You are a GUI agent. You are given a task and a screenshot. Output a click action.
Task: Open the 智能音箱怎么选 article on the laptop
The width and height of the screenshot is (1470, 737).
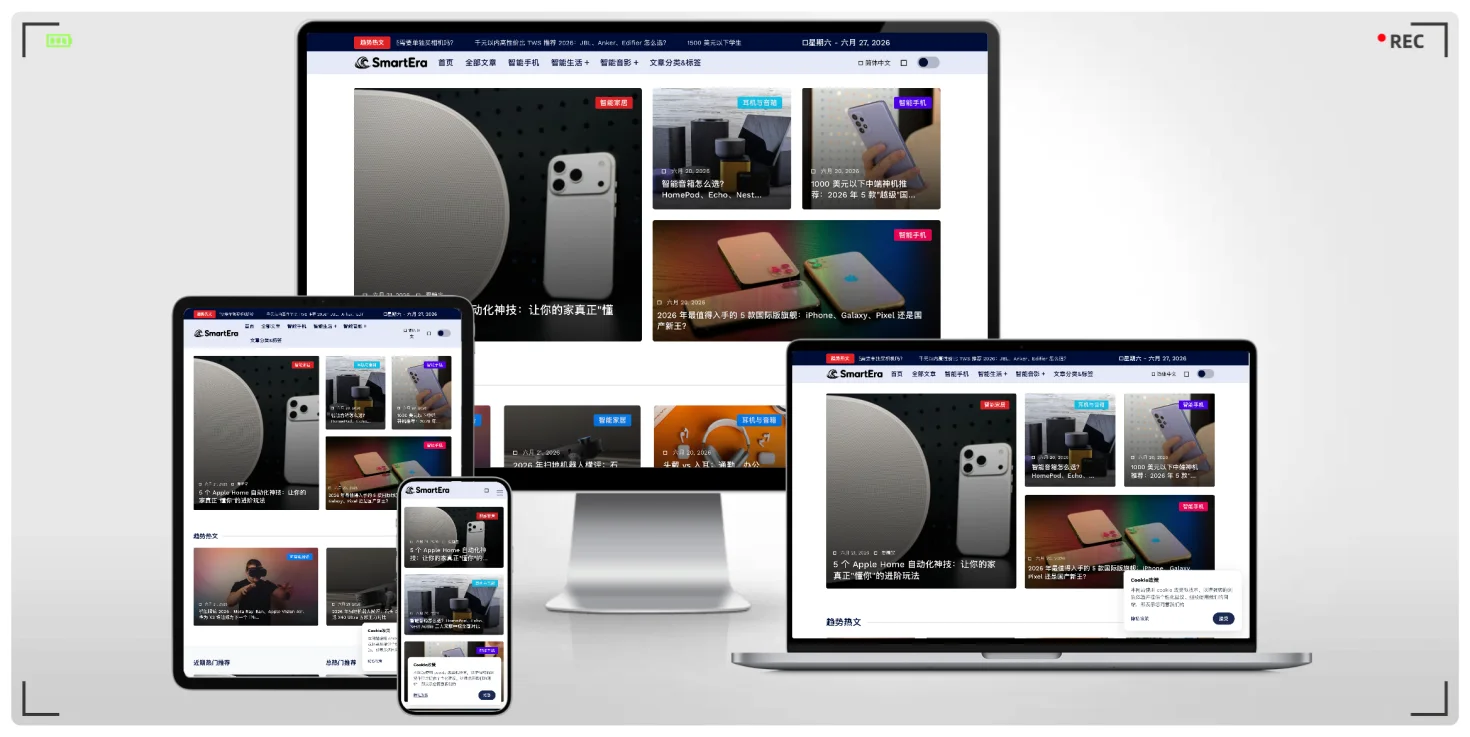click(1062, 471)
